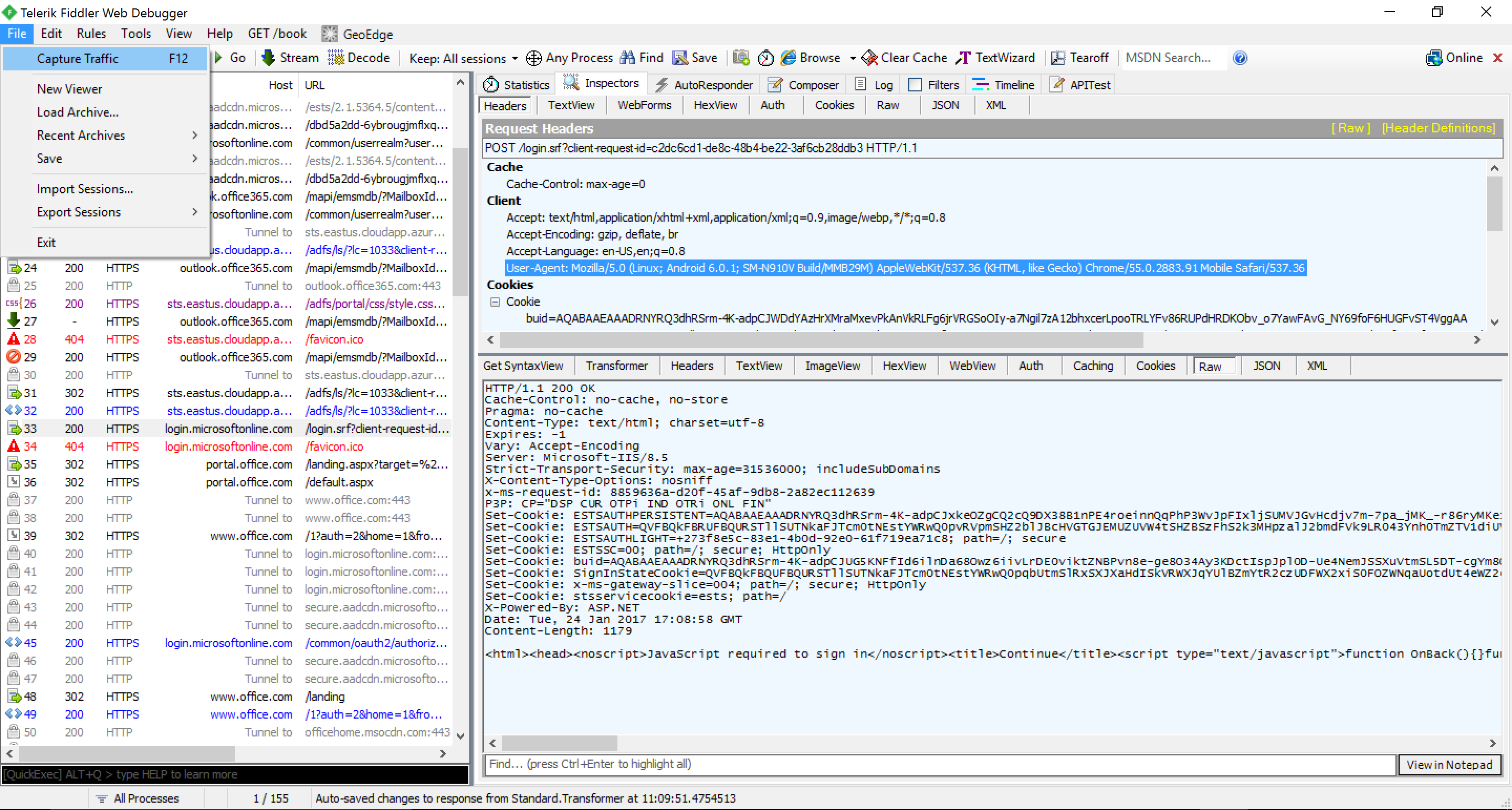Collapse the Cookie header tree node
This screenshot has height=810, width=1512.
coord(495,302)
